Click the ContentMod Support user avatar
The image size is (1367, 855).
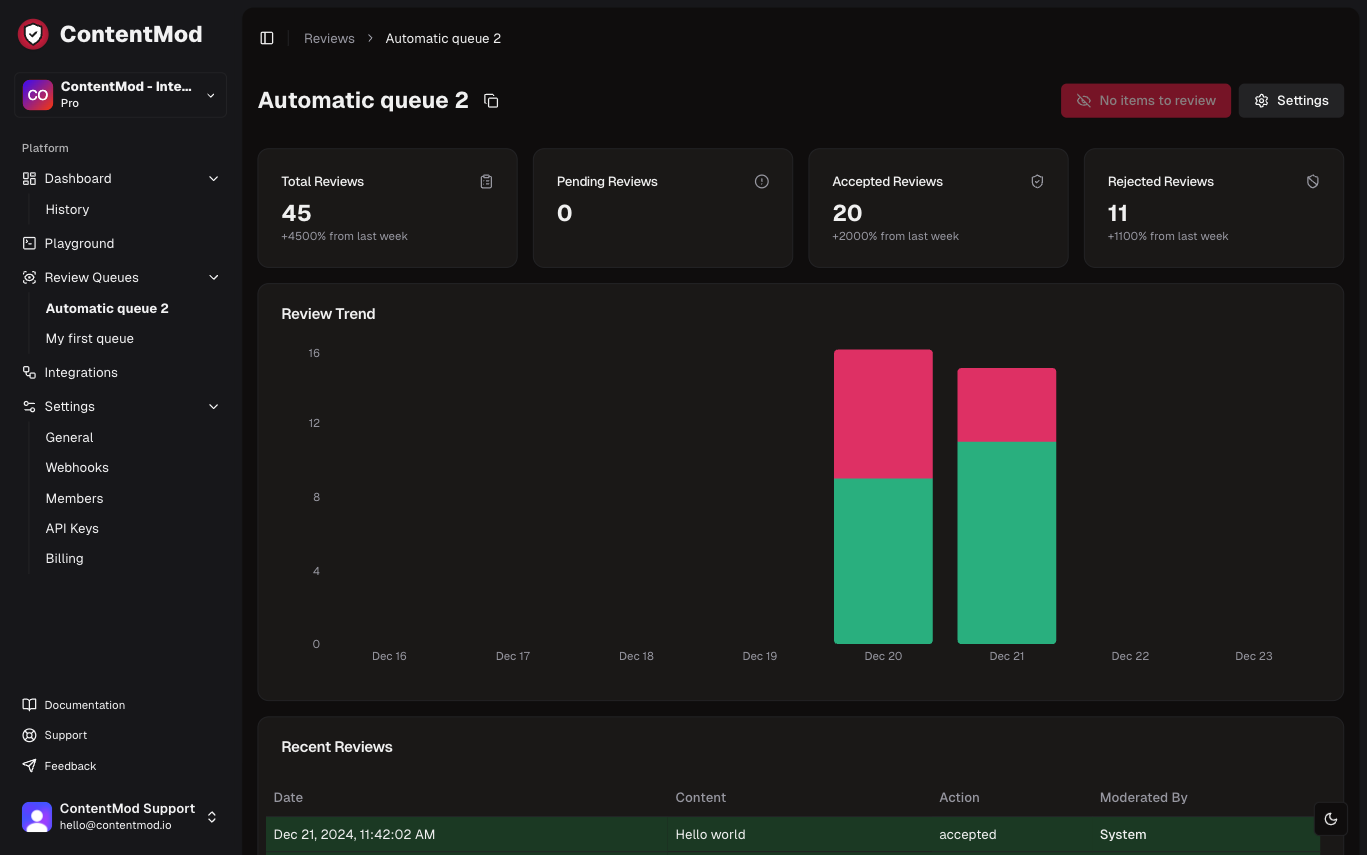click(37, 817)
